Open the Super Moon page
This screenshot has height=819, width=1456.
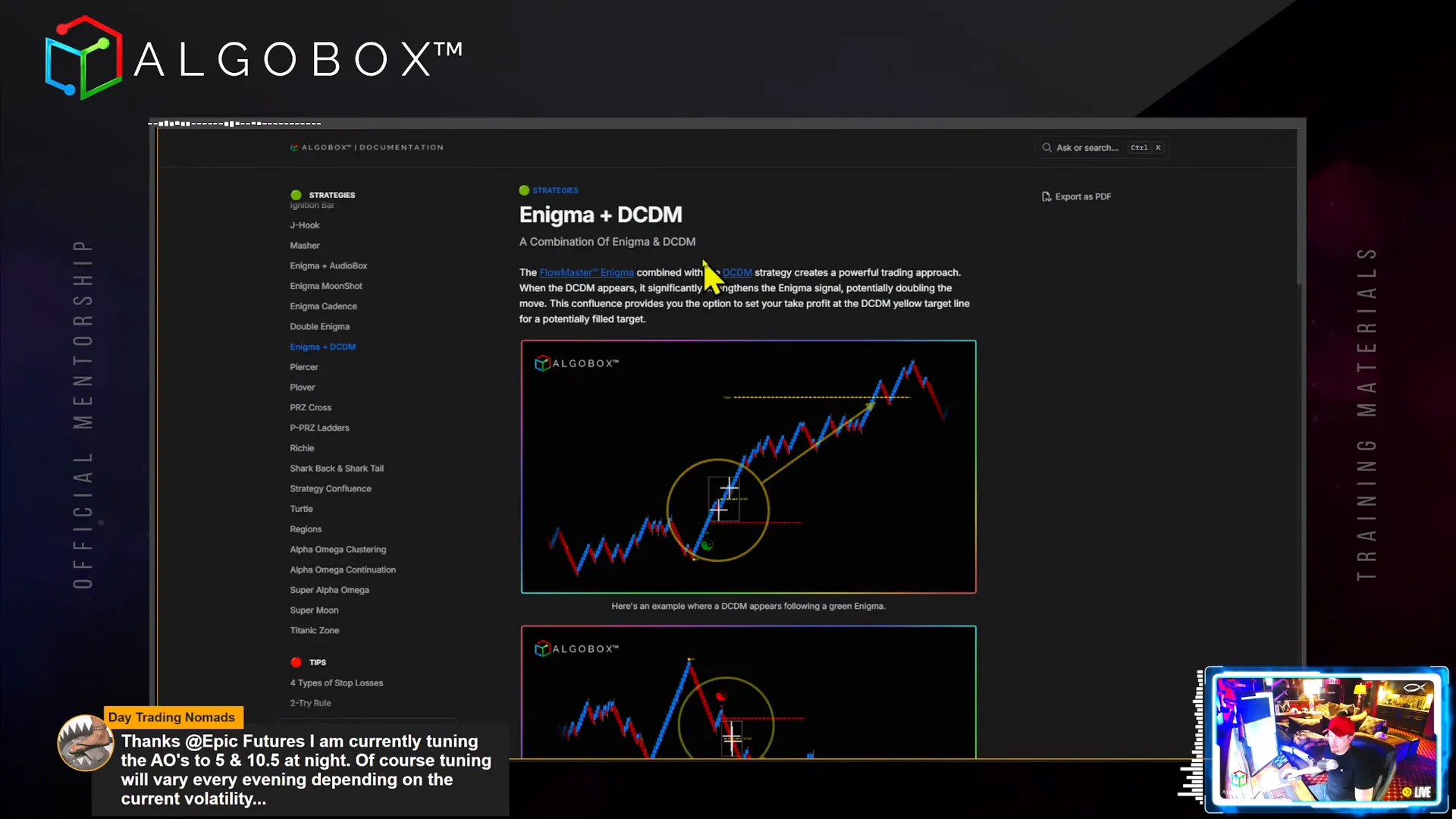tap(314, 610)
